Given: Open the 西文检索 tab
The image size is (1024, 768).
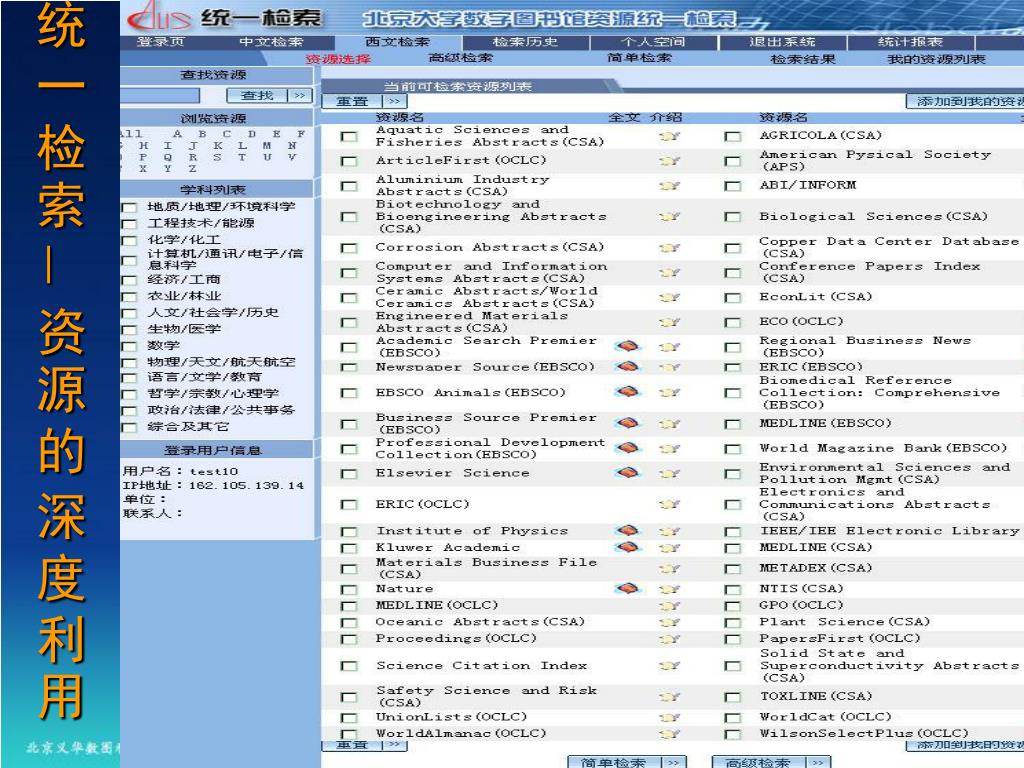Looking at the screenshot, I should [x=397, y=42].
